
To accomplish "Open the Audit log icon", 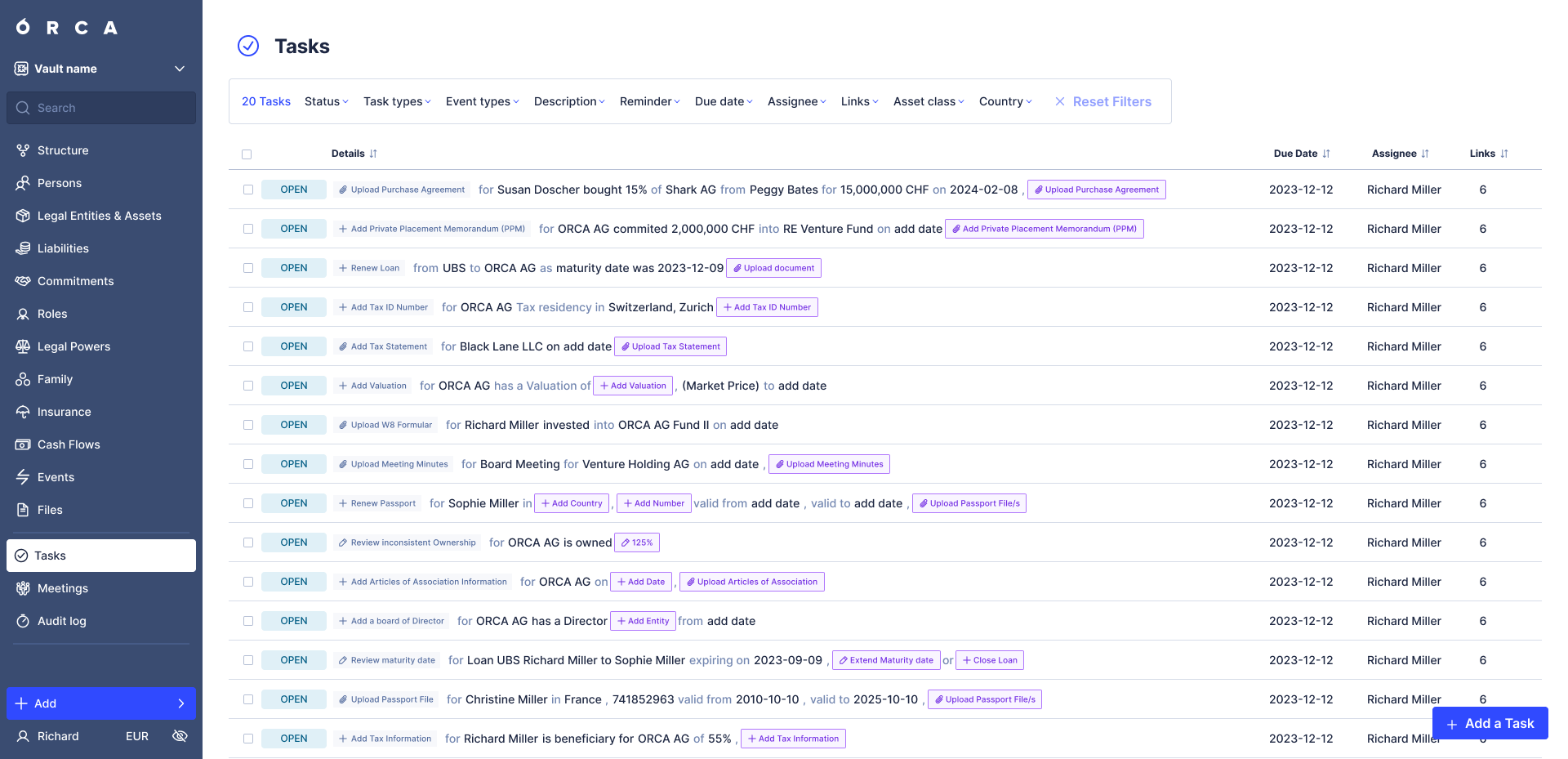I will coord(23,621).
